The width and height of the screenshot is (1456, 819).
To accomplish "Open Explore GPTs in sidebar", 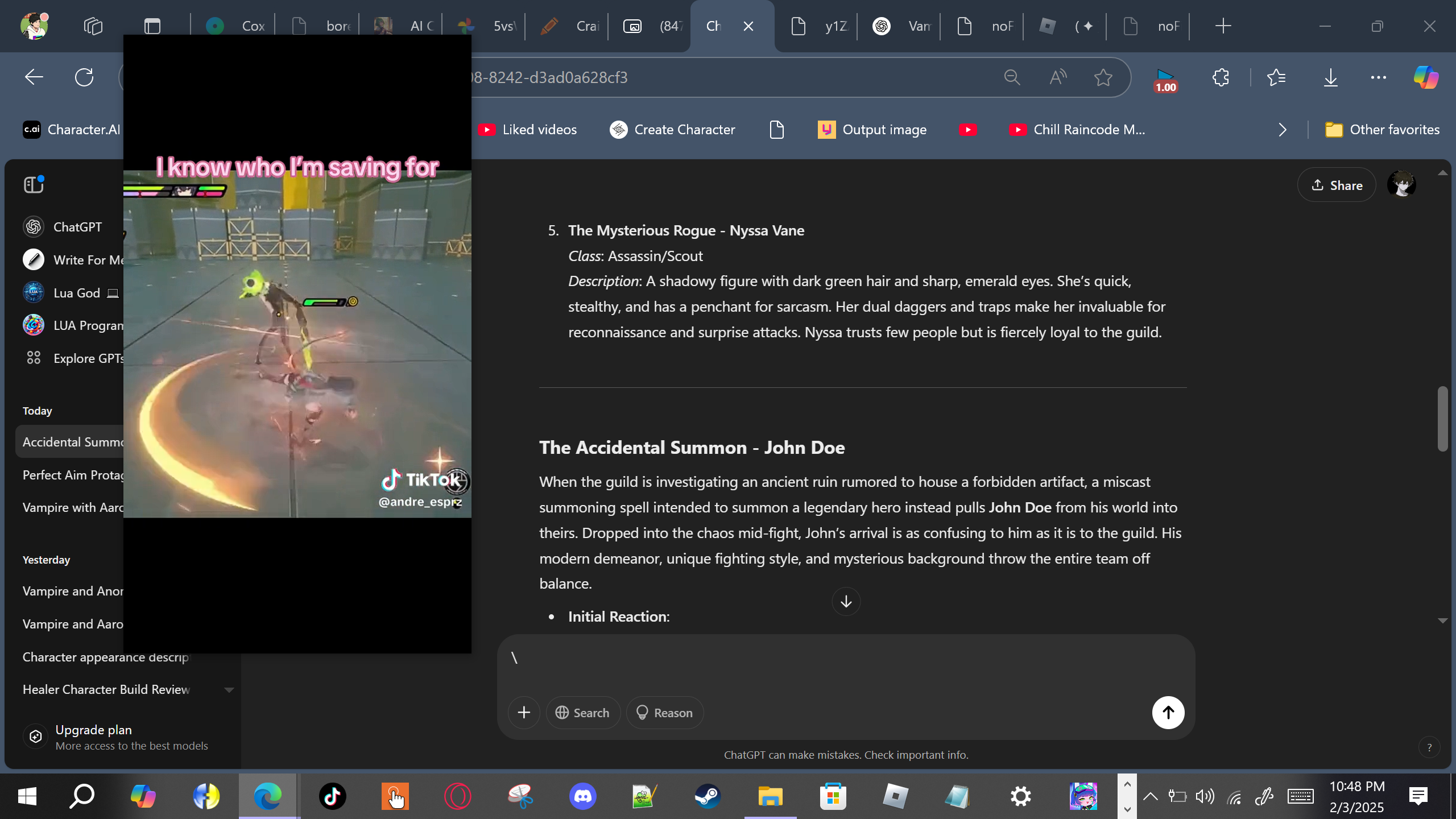I will click(73, 358).
